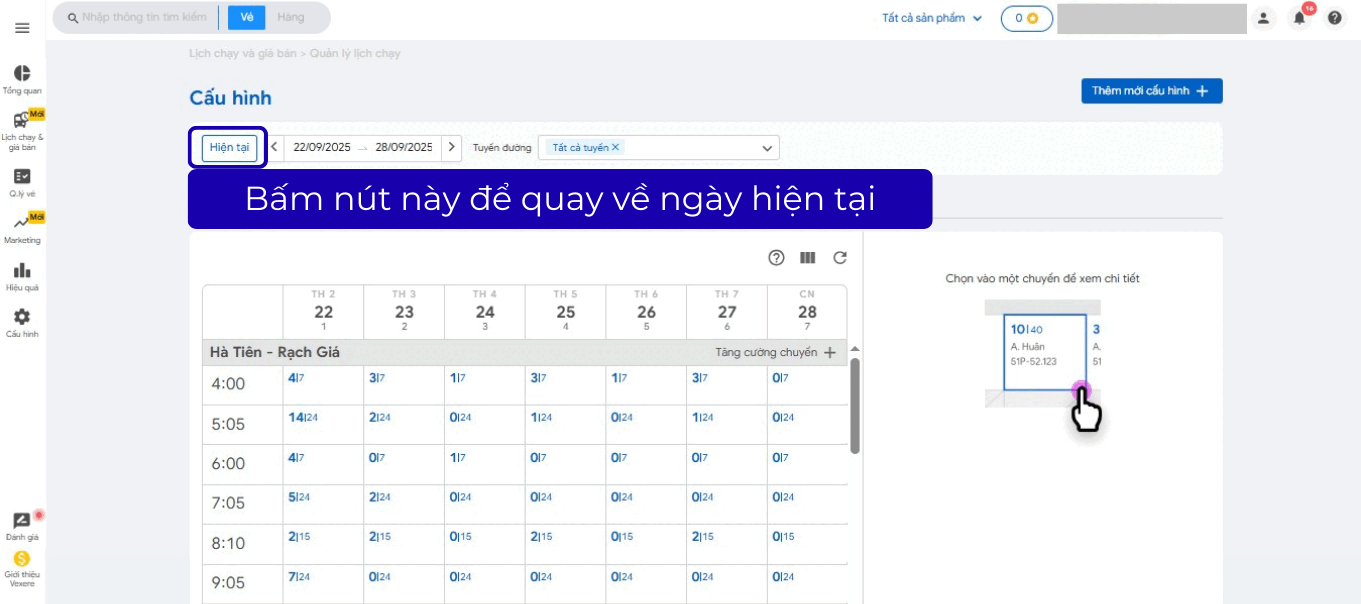The width and height of the screenshot is (1361, 604).
Task: Click Tăng cường chuyến for Hà Tiên route
Action: [x=775, y=353]
